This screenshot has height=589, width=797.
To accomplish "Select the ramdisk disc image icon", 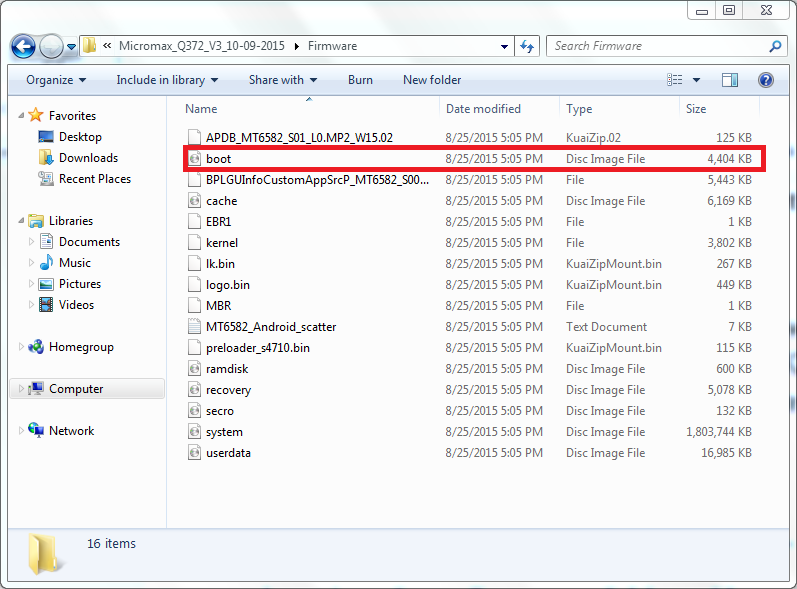I will (x=195, y=368).
